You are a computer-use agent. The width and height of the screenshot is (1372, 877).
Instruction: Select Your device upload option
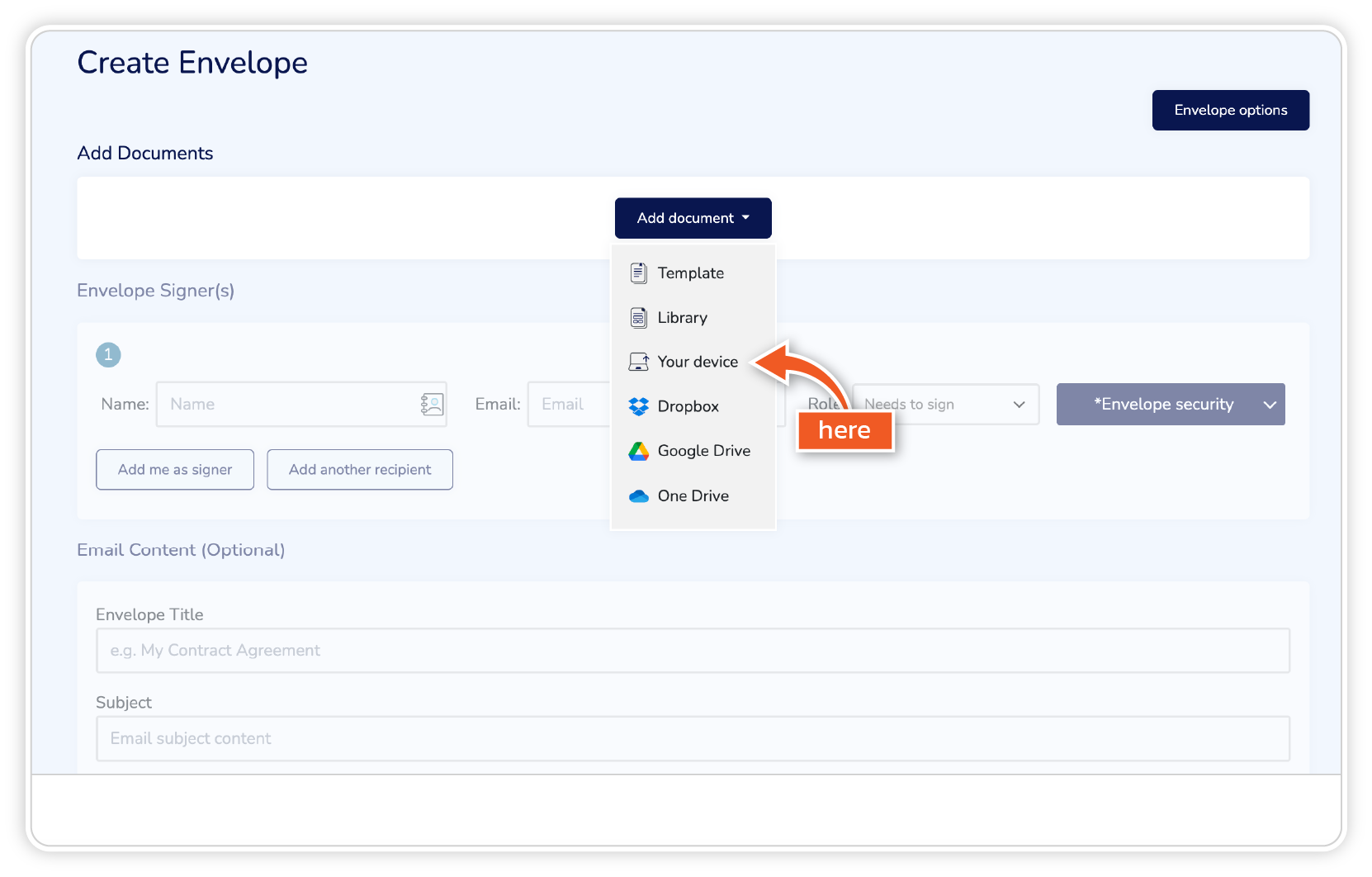(693, 362)
